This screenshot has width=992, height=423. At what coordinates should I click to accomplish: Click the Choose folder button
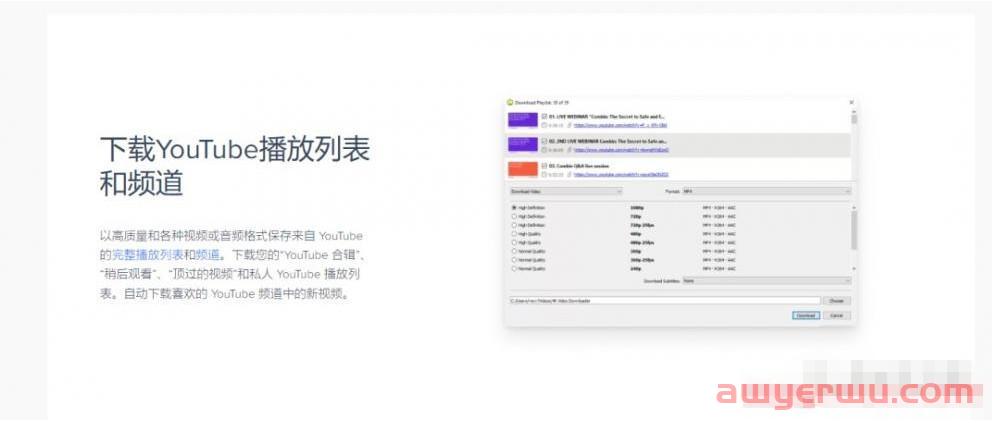pyautogui.click(x=837, y=301)
